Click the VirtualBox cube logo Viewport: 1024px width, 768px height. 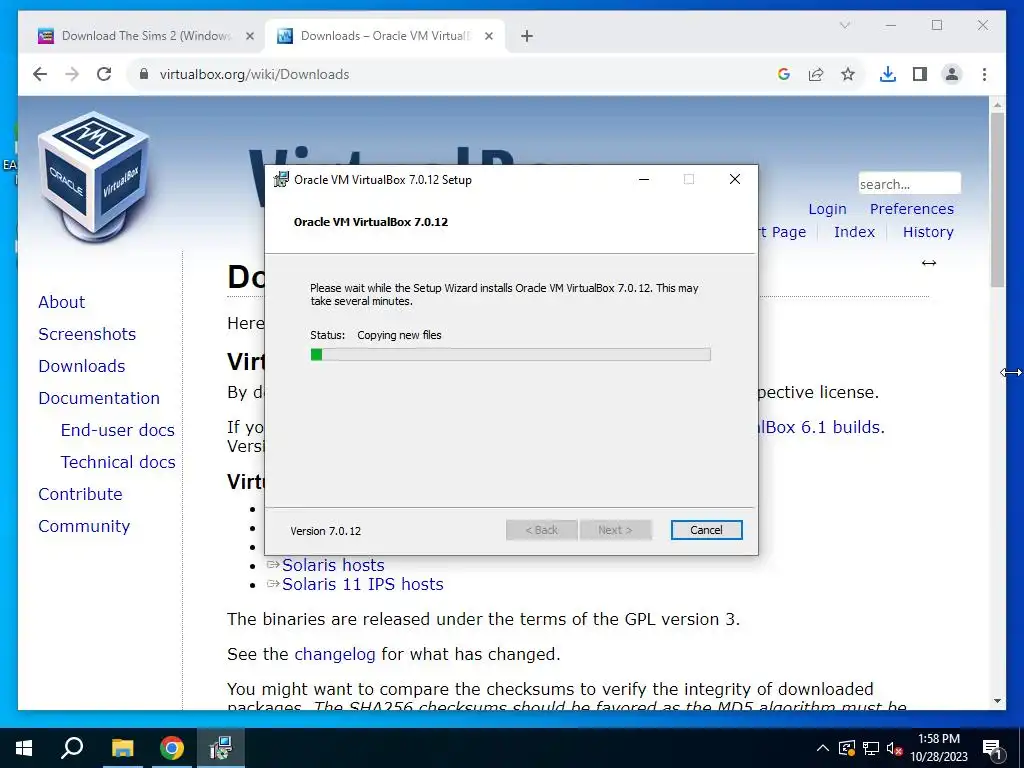93,176
